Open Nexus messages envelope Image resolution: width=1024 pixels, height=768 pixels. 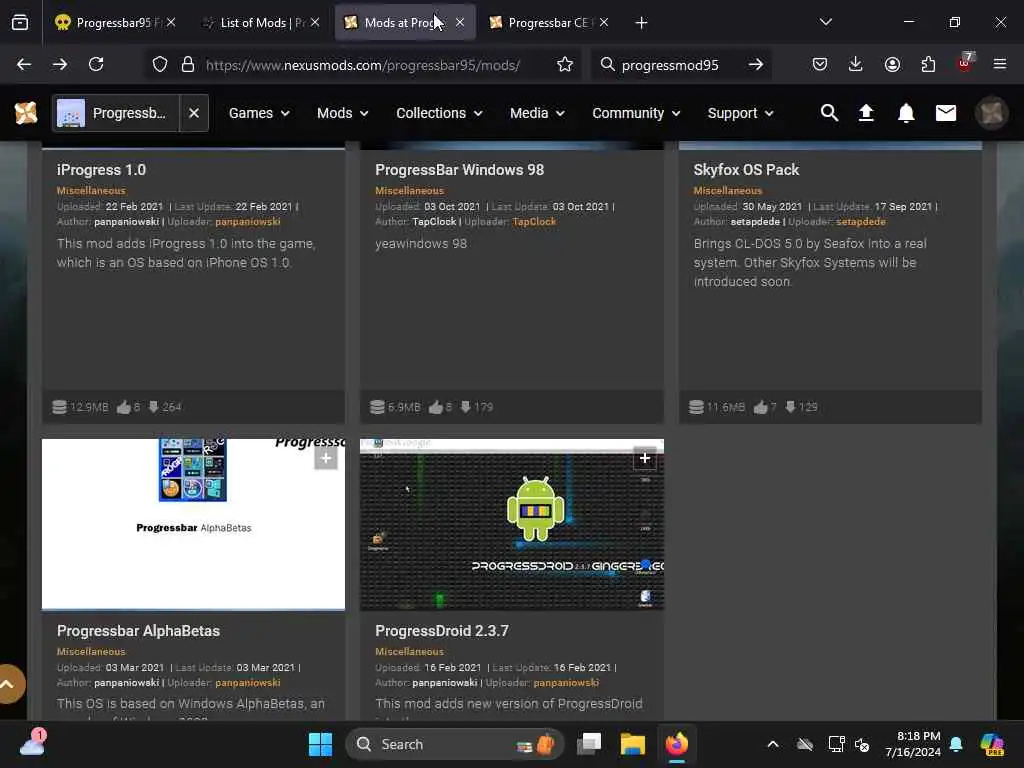coord(946,113)
